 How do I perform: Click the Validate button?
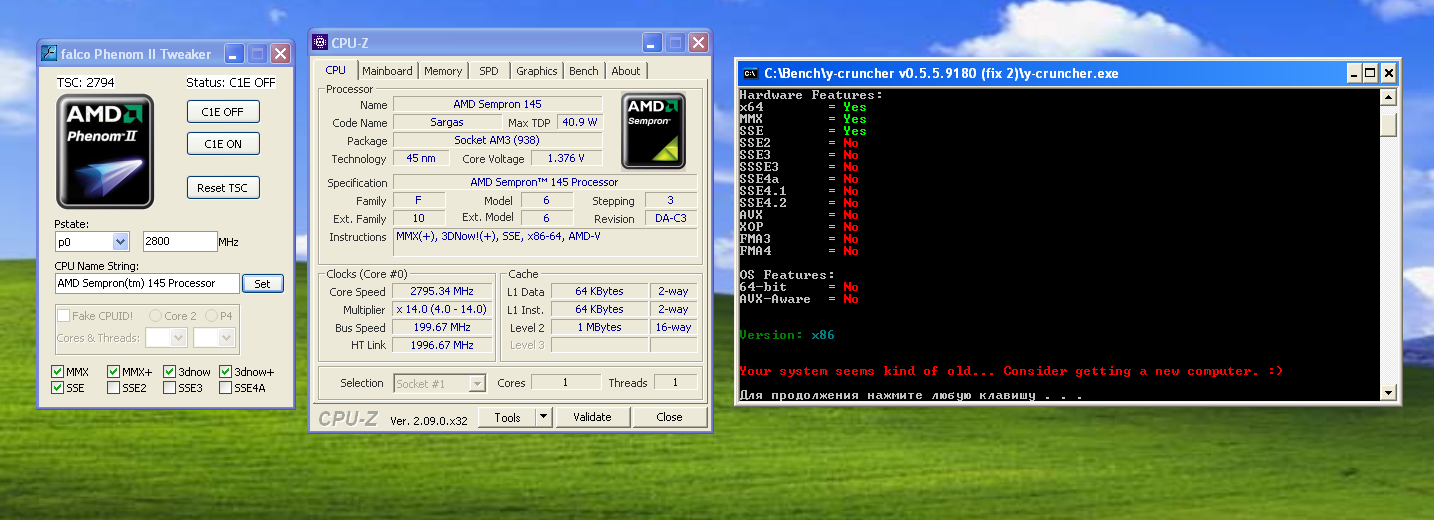pos(592,417)
